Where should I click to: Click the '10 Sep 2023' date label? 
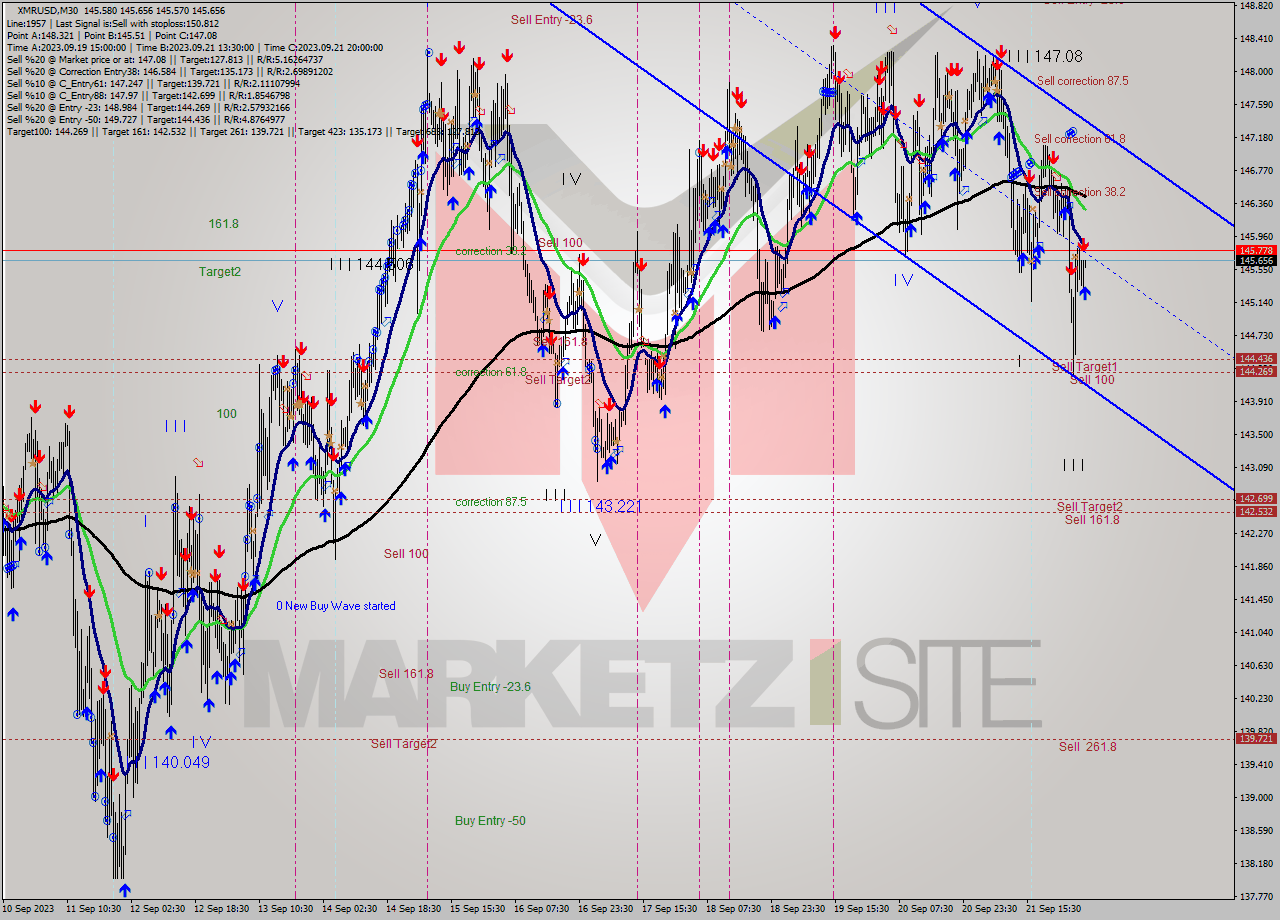click(x=27, y=910)
